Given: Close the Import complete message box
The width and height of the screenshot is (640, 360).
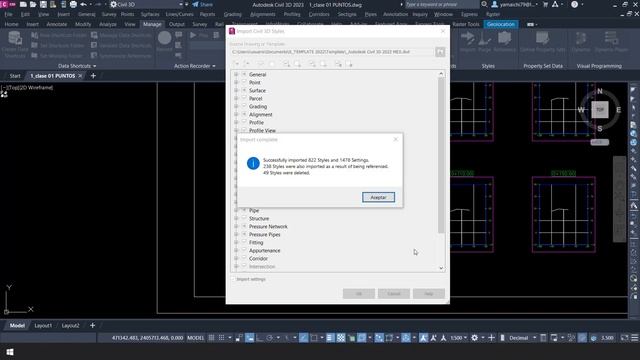Looking at the screenshot, I should point(396,139).
